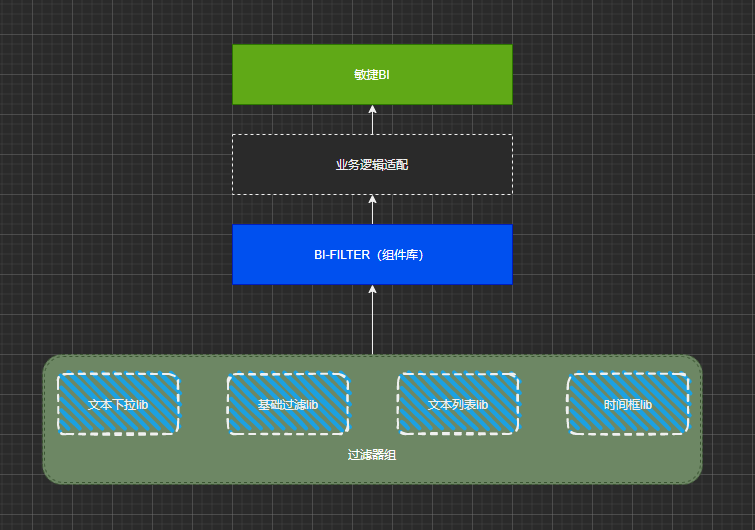The image size is (755, 530).
Task: Click blank canvas right of BI-FILTER box
Action: coord(620,255)
